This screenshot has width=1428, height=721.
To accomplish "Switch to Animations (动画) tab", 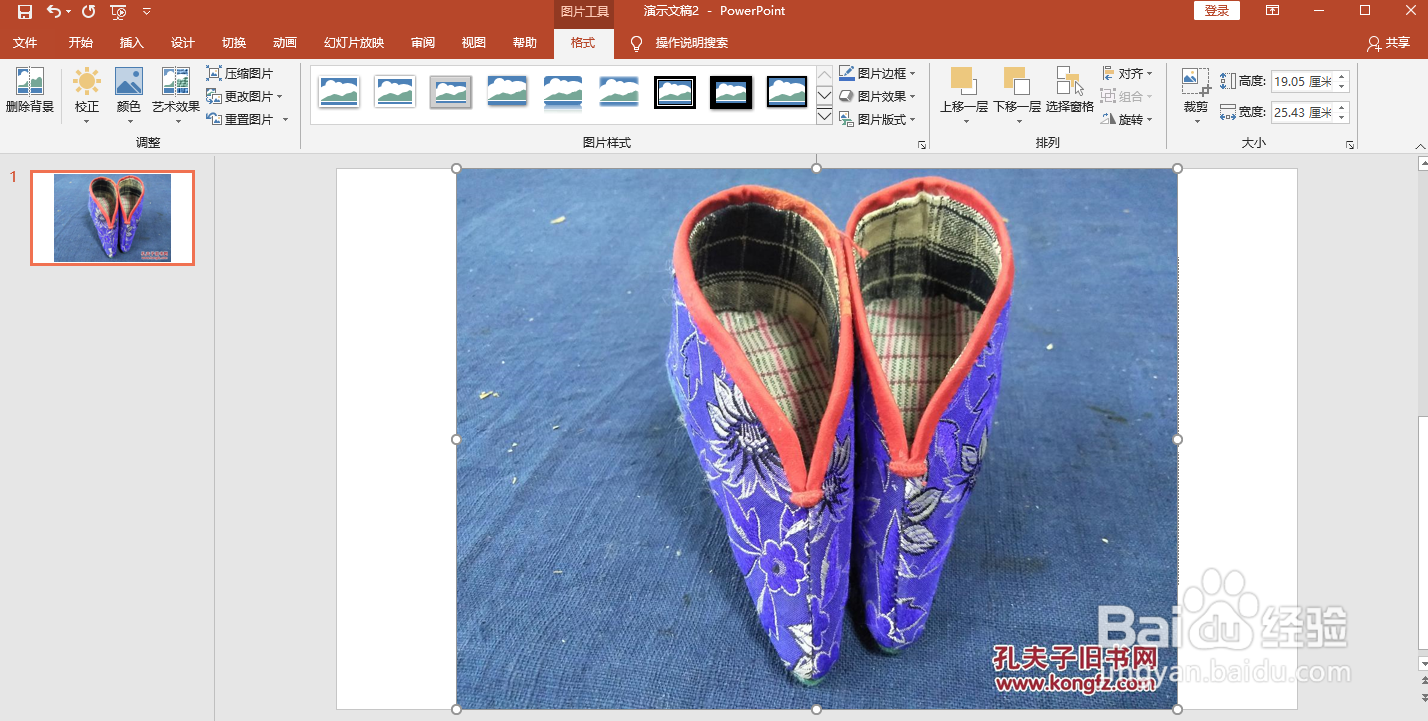I will [285, 43].
